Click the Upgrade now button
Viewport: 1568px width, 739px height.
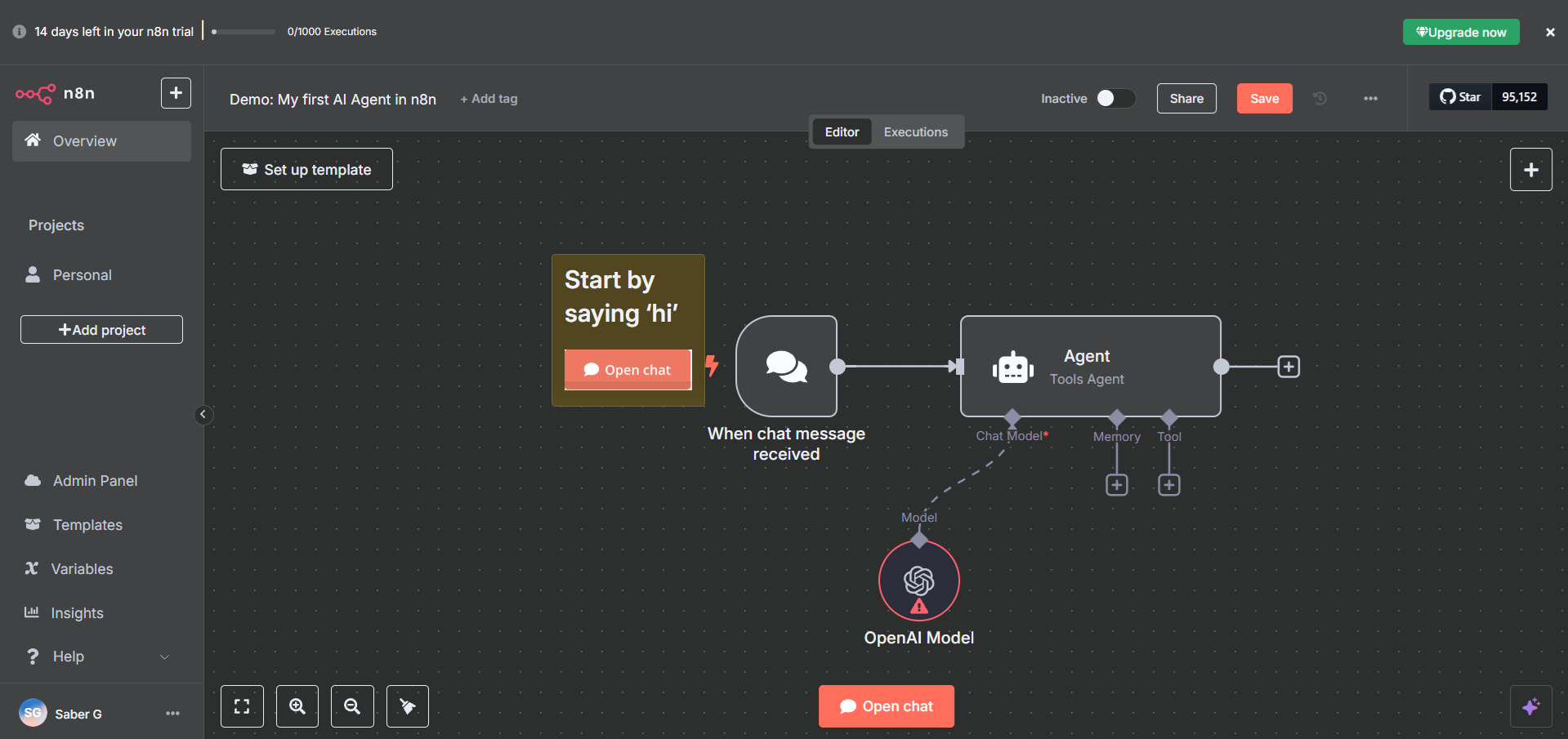point(1461,32)
